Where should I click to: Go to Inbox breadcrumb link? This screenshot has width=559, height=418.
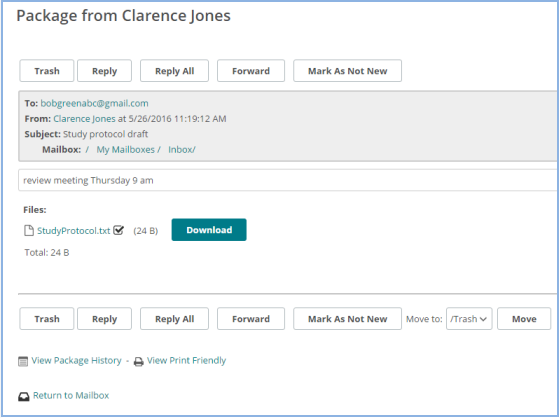click(x=182, y=150)
